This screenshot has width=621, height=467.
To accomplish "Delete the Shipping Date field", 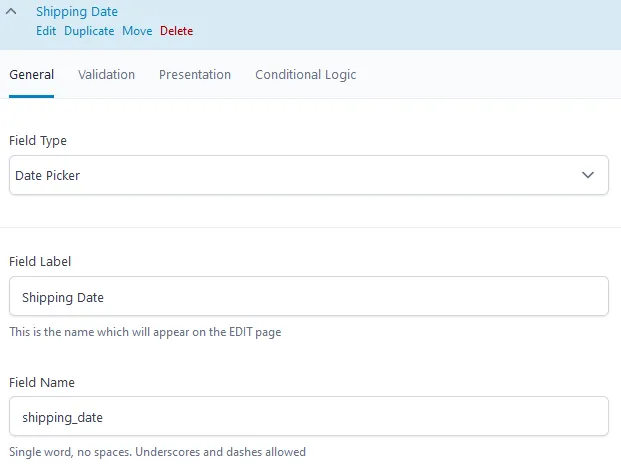I will pyautogui.click(x=177, y=31).
